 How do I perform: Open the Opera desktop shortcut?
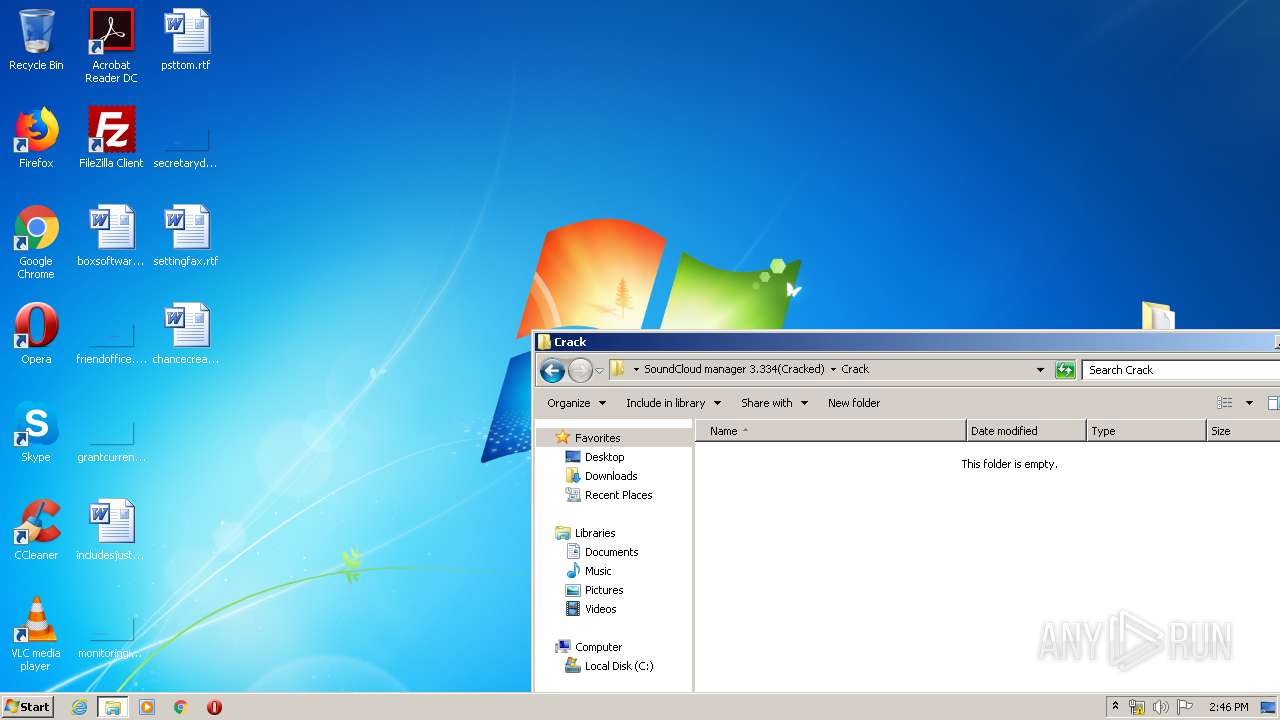[36, 334]
